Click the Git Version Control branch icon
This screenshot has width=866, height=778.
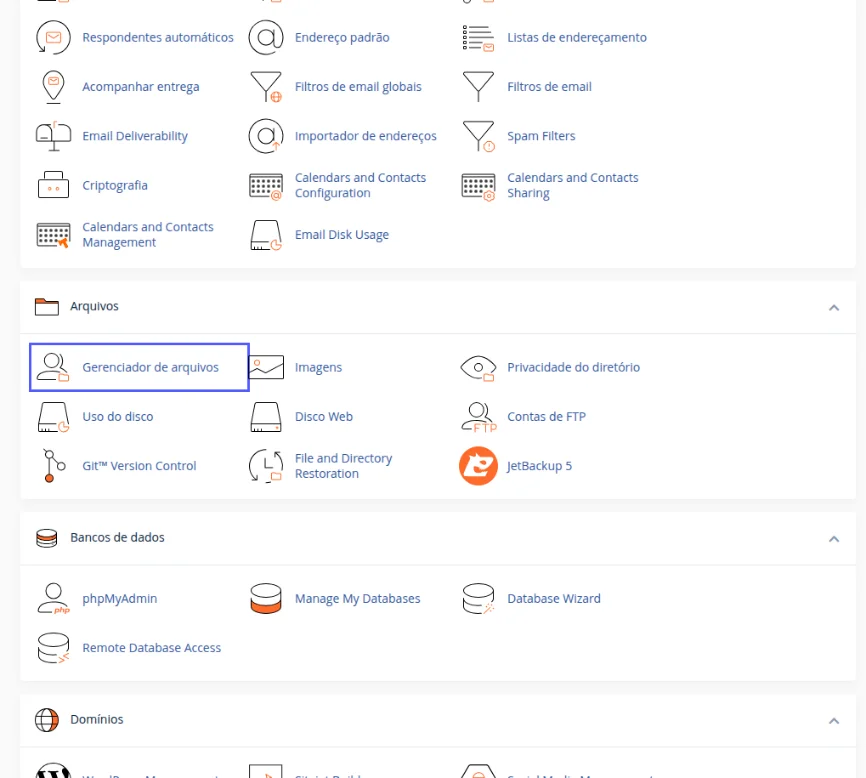pyautogui.click(x=54, y=466)
